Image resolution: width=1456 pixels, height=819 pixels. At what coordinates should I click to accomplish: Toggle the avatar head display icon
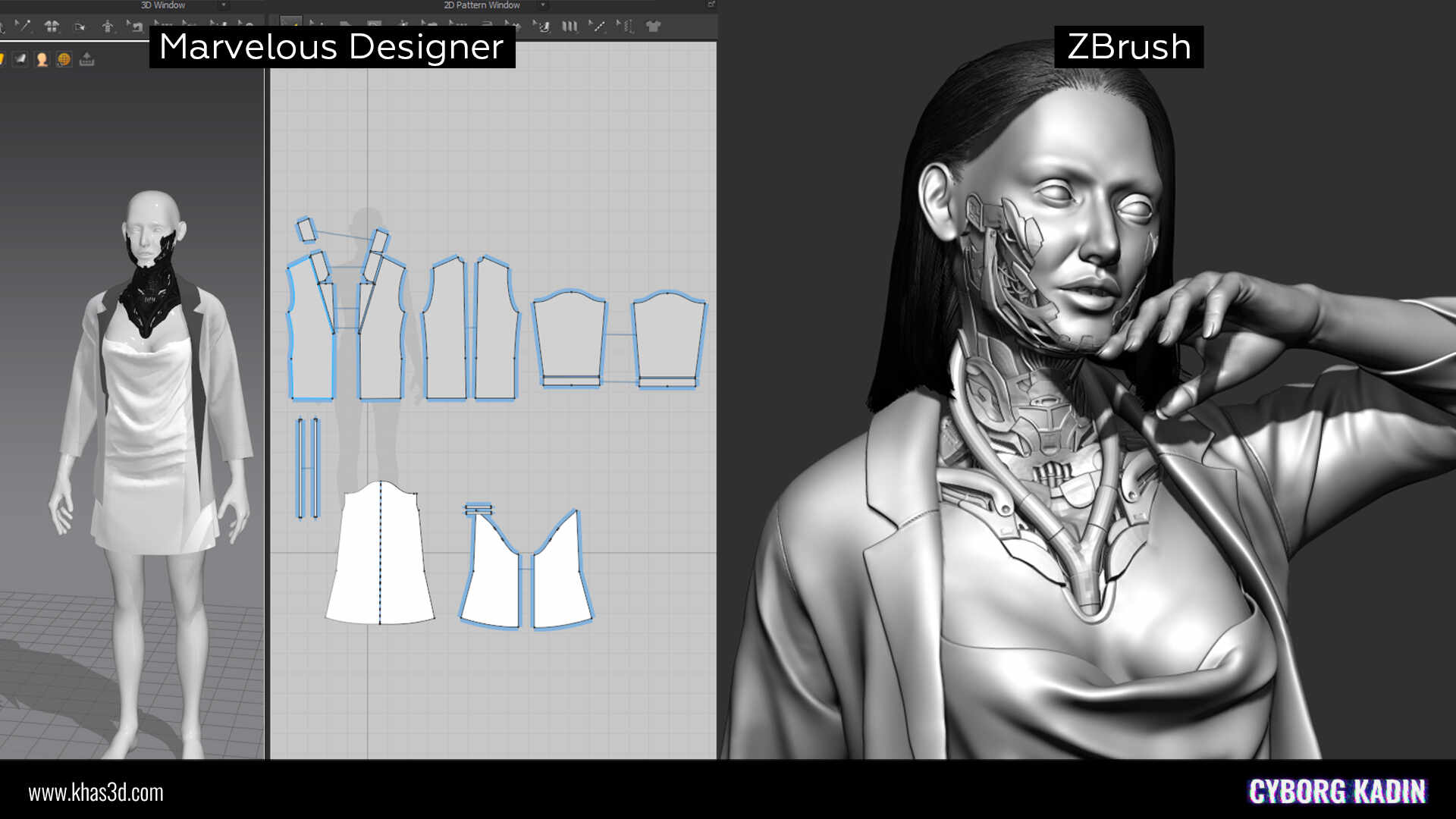coord(42,59)
